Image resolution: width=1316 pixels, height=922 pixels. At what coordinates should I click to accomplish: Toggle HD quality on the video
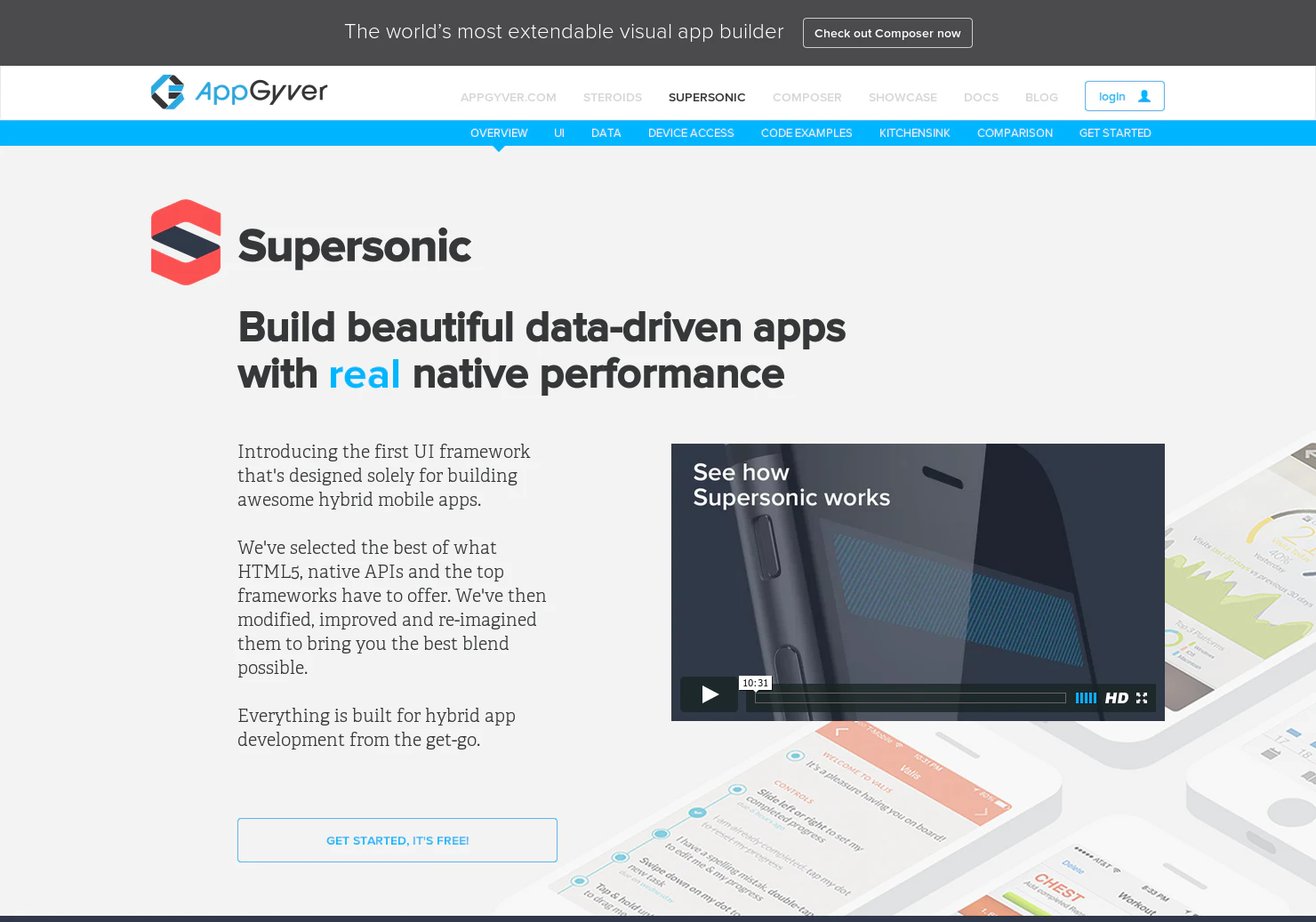coord(1117,698)
